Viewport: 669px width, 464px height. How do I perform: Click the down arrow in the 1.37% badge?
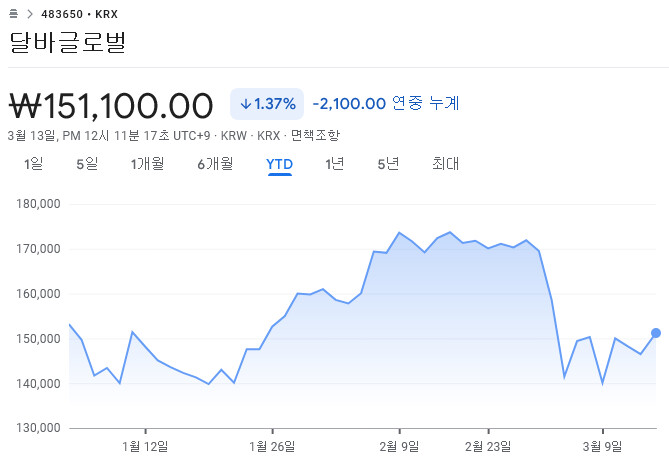point(245,104)
